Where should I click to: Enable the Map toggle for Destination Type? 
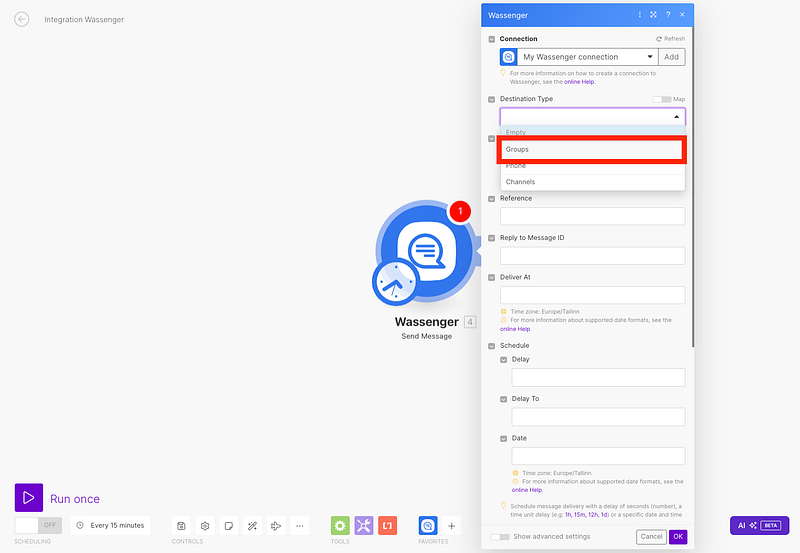click(x=662, y=99)
